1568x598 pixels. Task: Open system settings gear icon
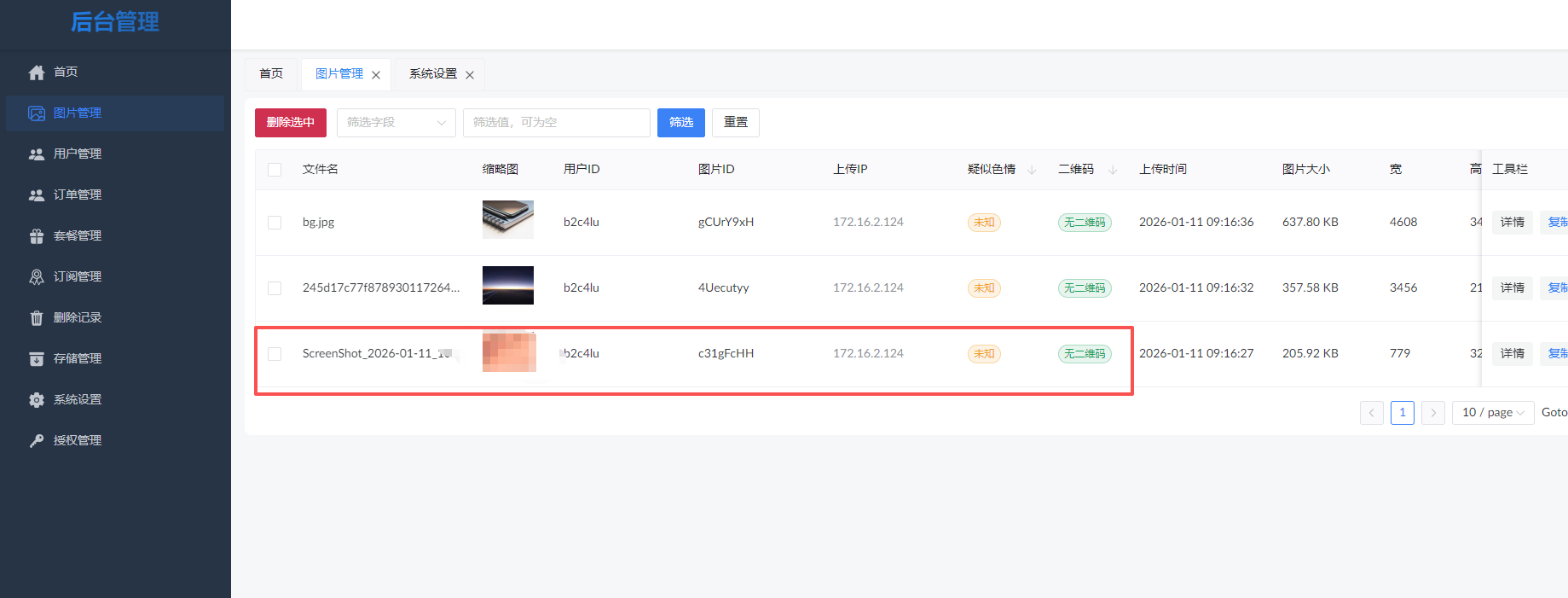point(37,400)
